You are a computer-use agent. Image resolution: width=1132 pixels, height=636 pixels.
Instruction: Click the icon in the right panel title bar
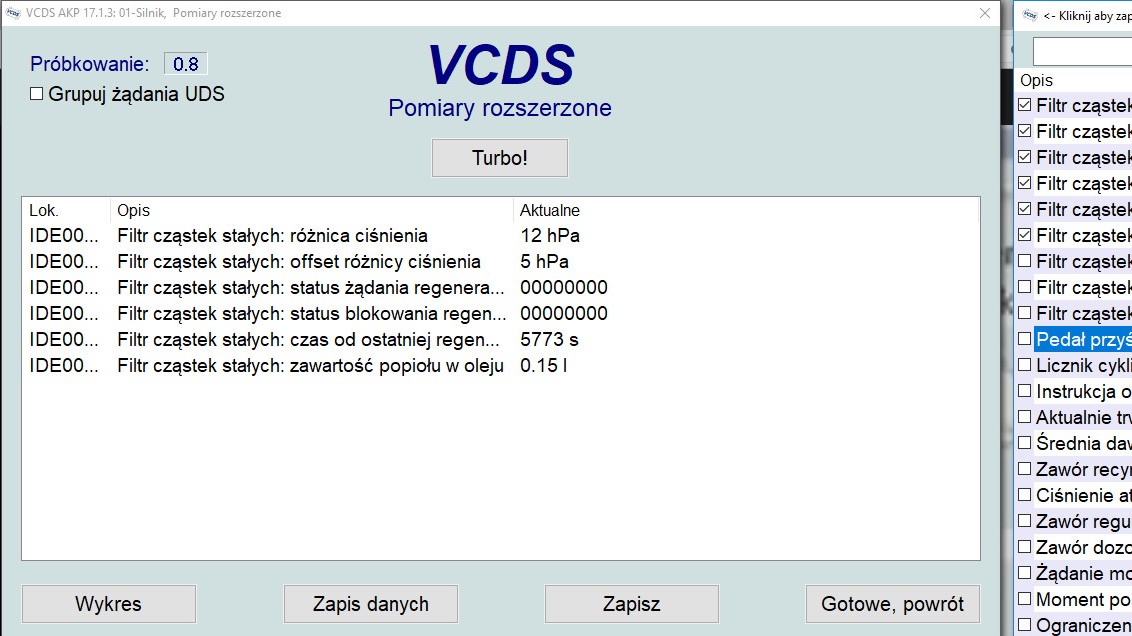1029,15
